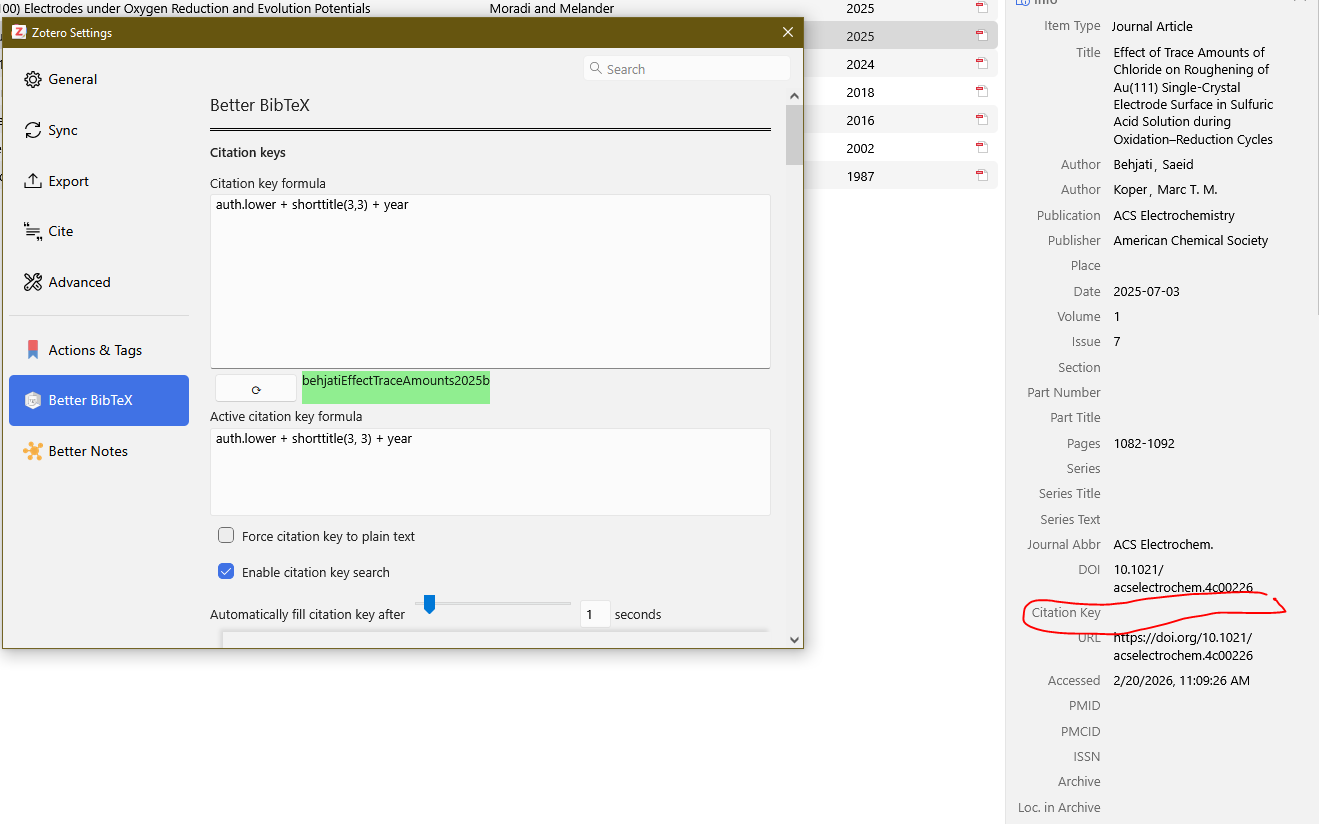
Task: Edit the Publisher American Chemical Society
Action: tap(1190, 240)
